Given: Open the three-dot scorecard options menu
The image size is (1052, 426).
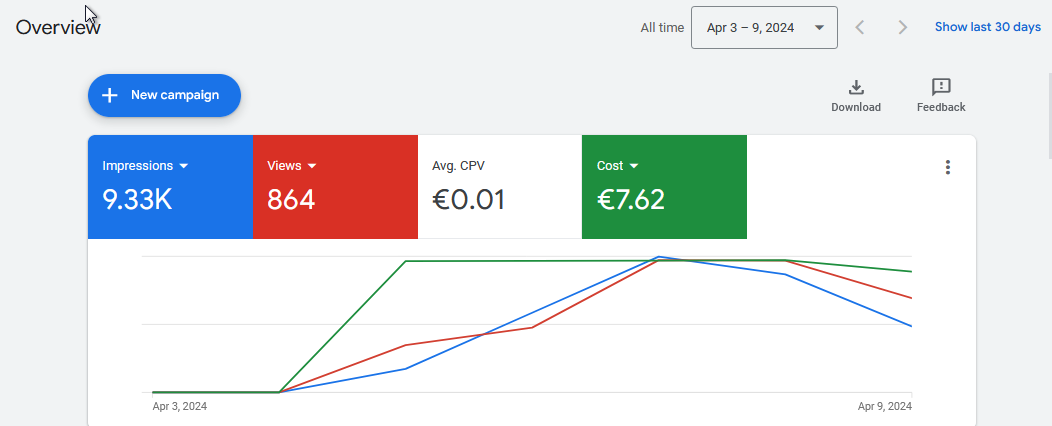Looking at the screenshot, I should 947,167.
